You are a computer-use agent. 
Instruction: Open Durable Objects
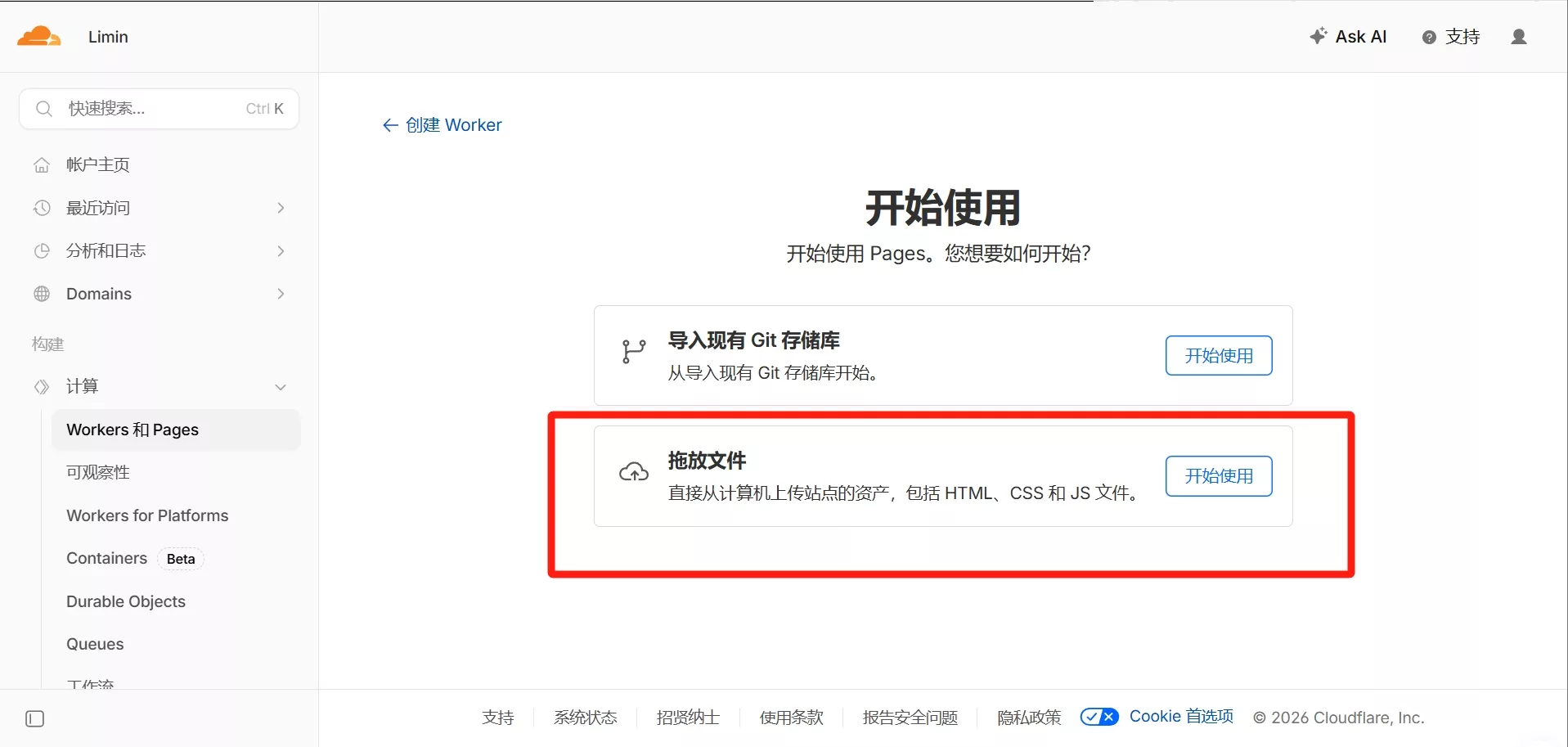coord(126,601)
